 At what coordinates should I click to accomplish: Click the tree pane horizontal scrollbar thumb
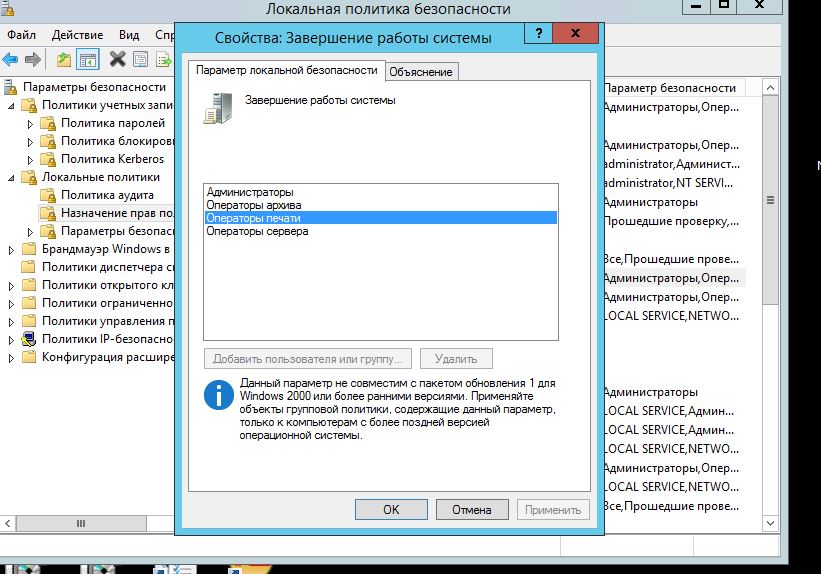[81, 523]
